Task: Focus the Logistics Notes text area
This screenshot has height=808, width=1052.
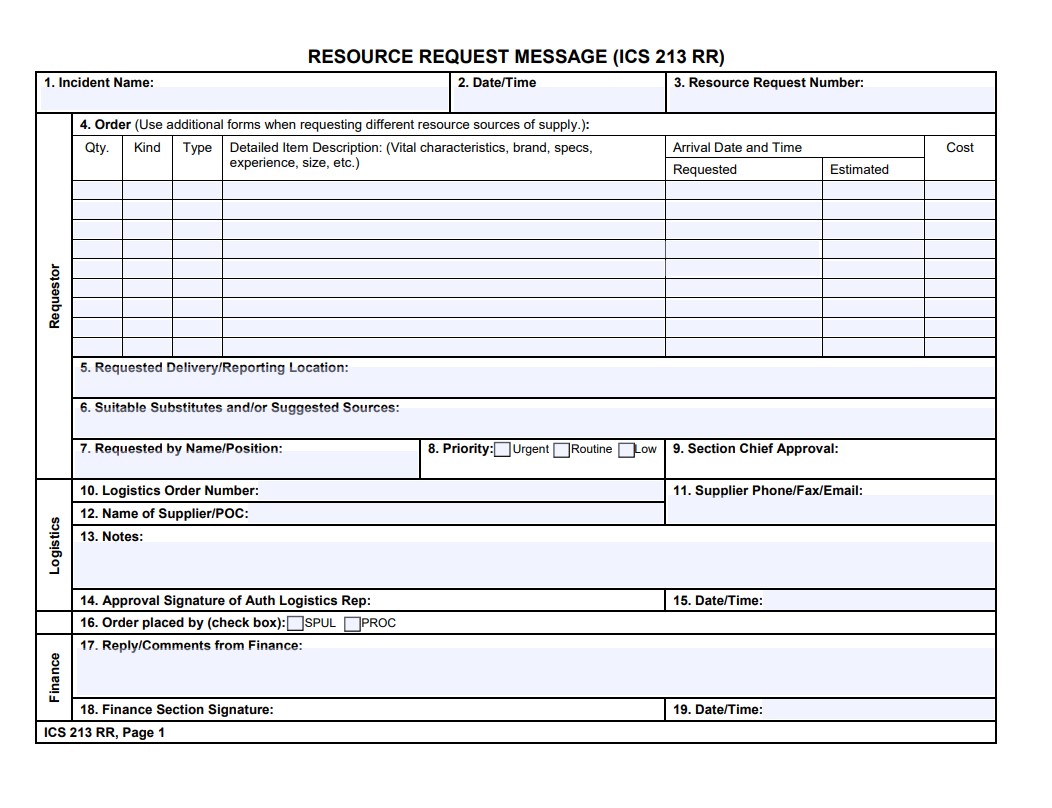Action: (535, 565)
